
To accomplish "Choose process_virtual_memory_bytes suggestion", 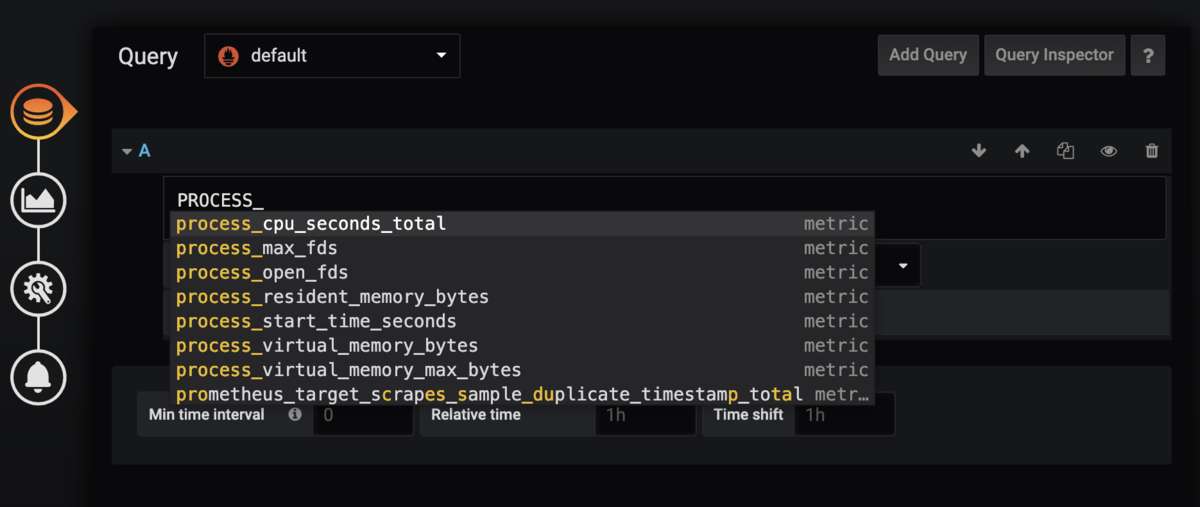I will click(x=522, y=345).
